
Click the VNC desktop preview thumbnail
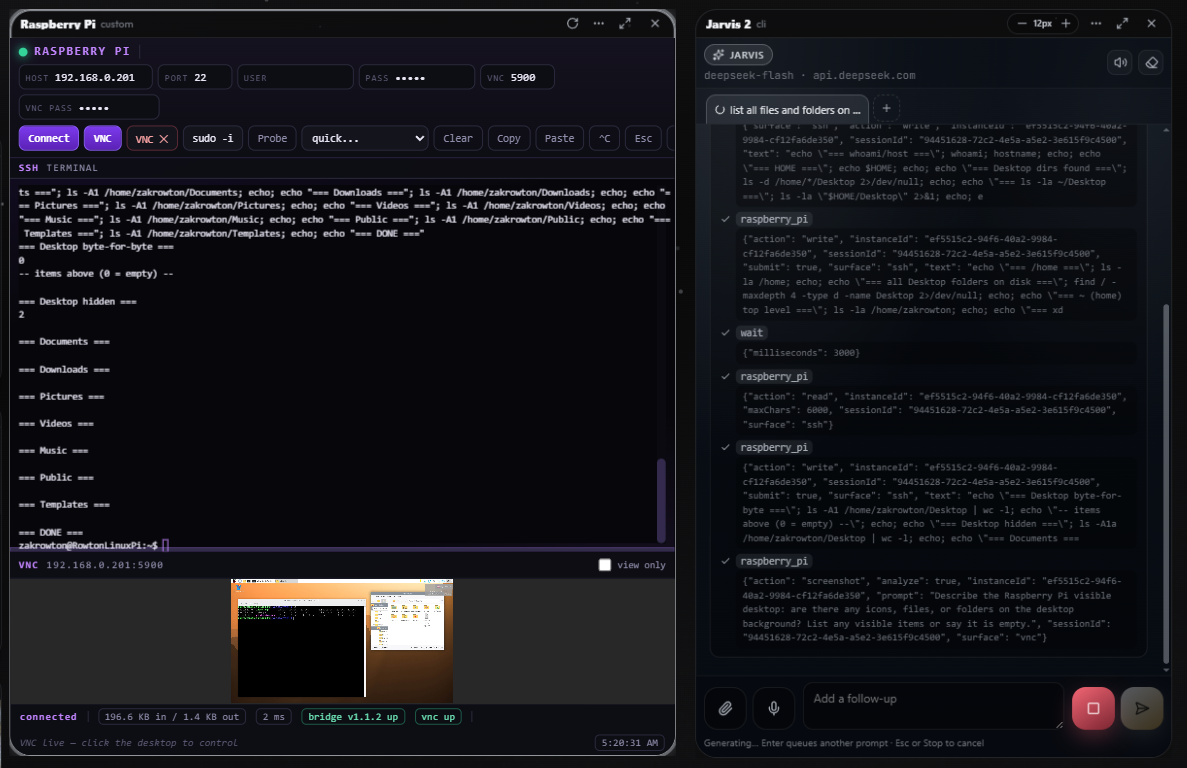[x=341, y=640]
